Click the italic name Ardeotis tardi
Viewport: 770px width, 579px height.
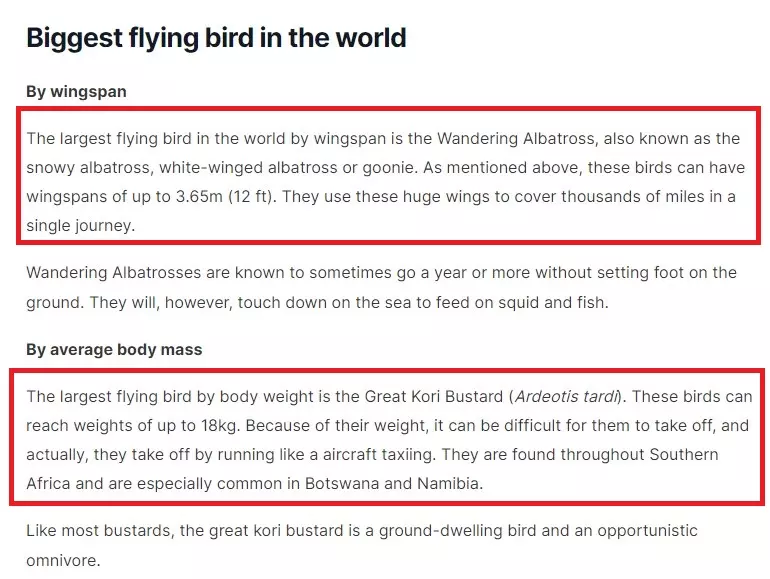coord(567,396)
